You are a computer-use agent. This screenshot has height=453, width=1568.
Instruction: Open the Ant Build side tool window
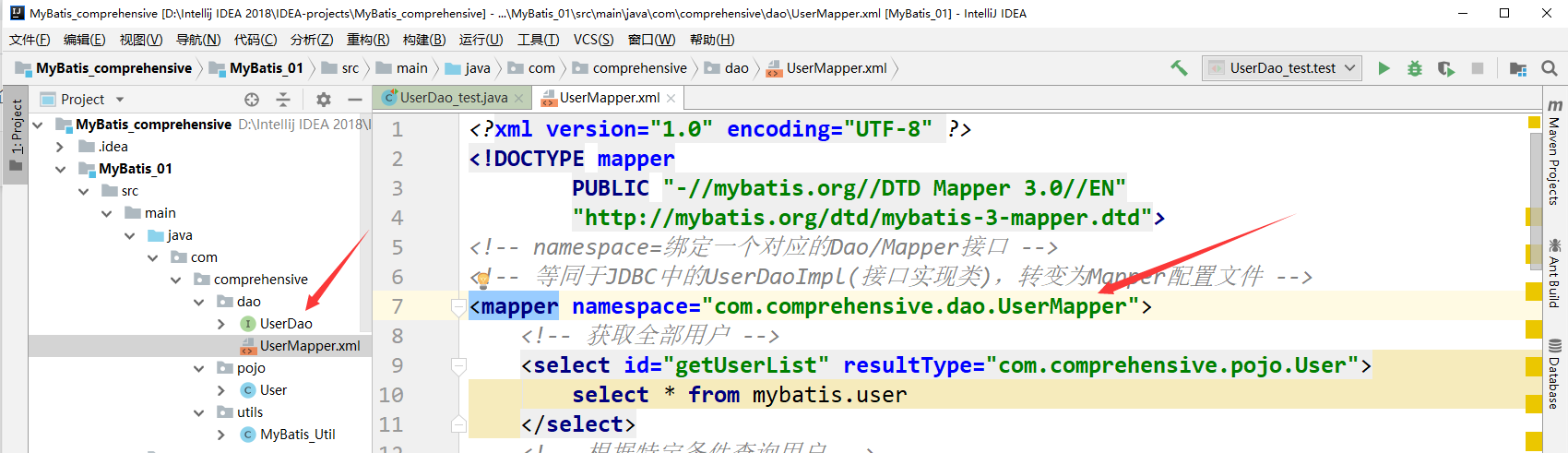click(1554, 273)
